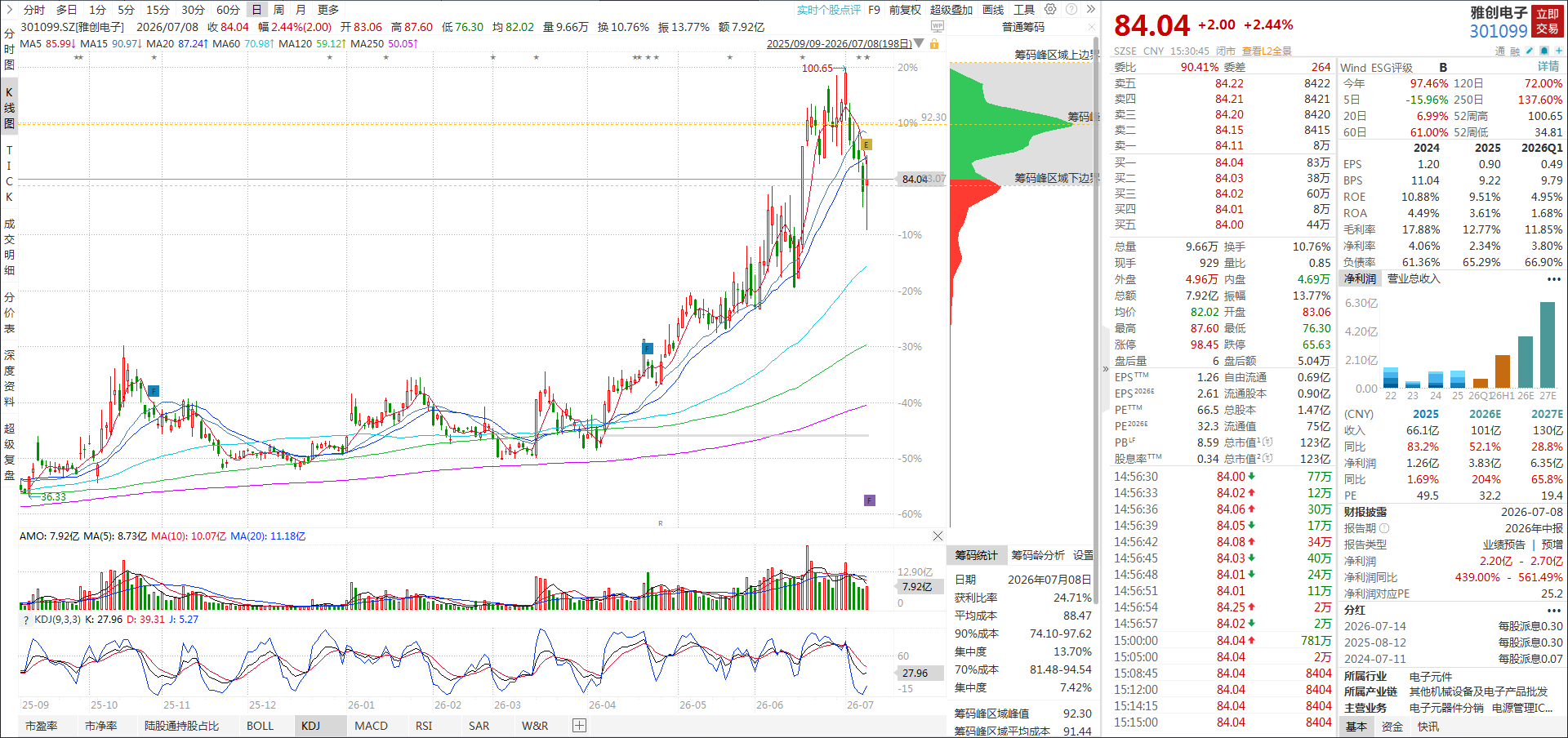Screen dimensions: 1568x738
Task: Add stock with blue plus icon
Action: 1558,51
